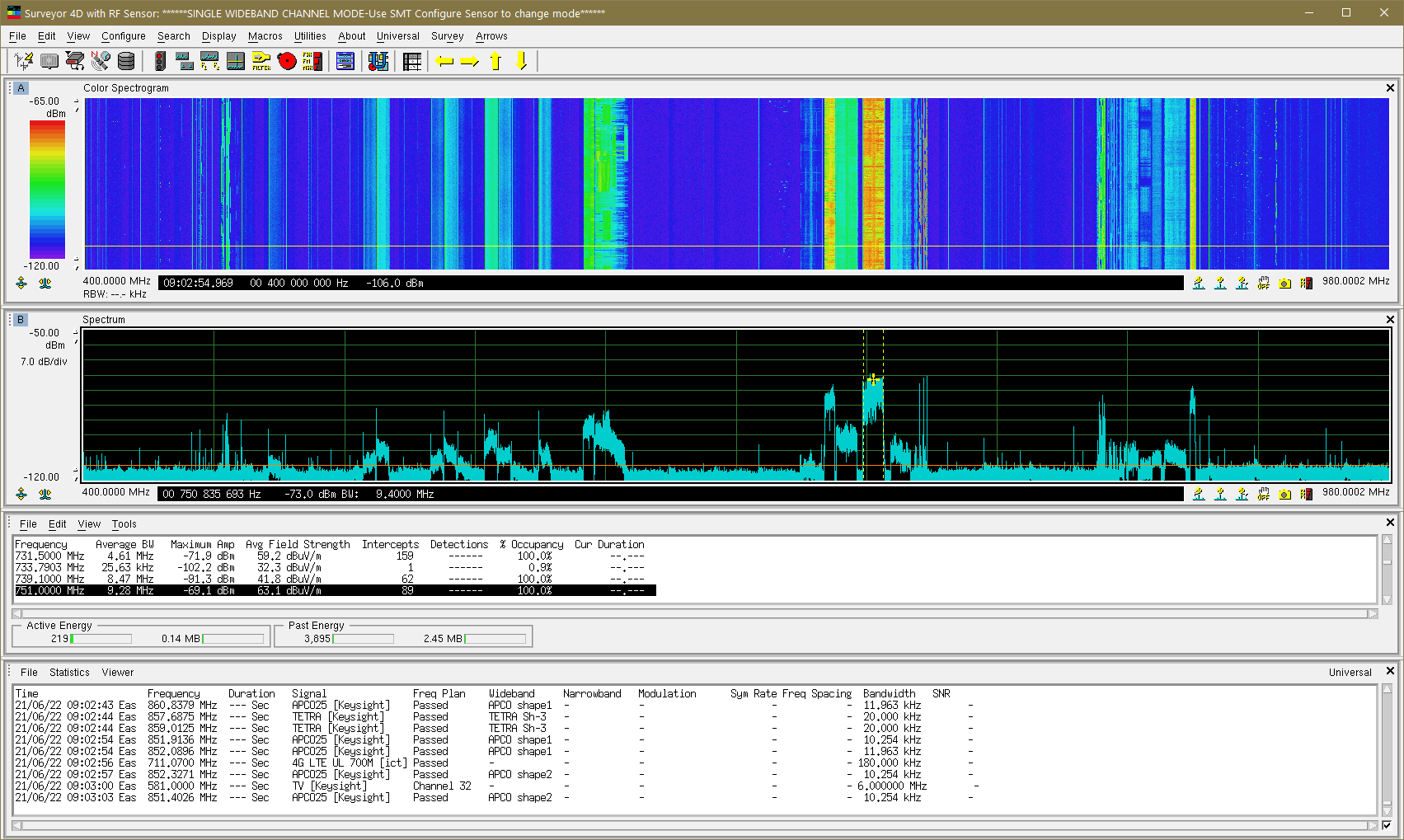The height and width of the screenshot is (840, 1404).
Task: Click the yellow left navigation arrow
Action: click(445, 61)
